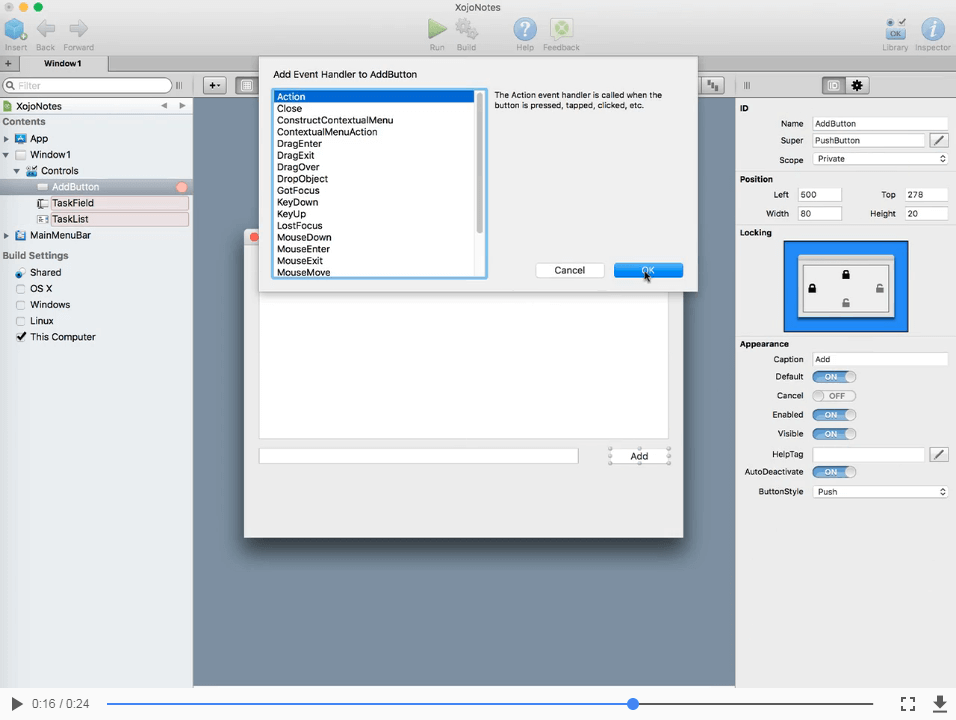Toggle the Default switch
This screenshot has width=956, height=720.
click(834, 377)
